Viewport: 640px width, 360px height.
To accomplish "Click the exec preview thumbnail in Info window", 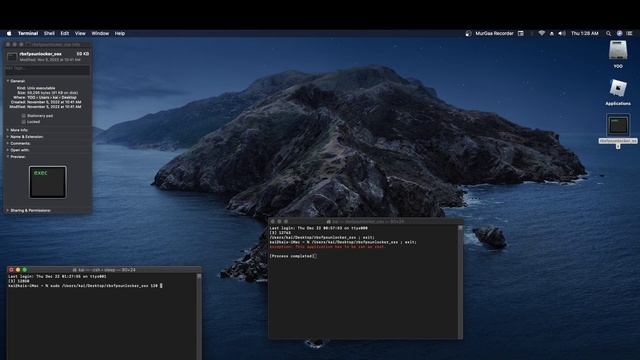I will pos(48,182).
